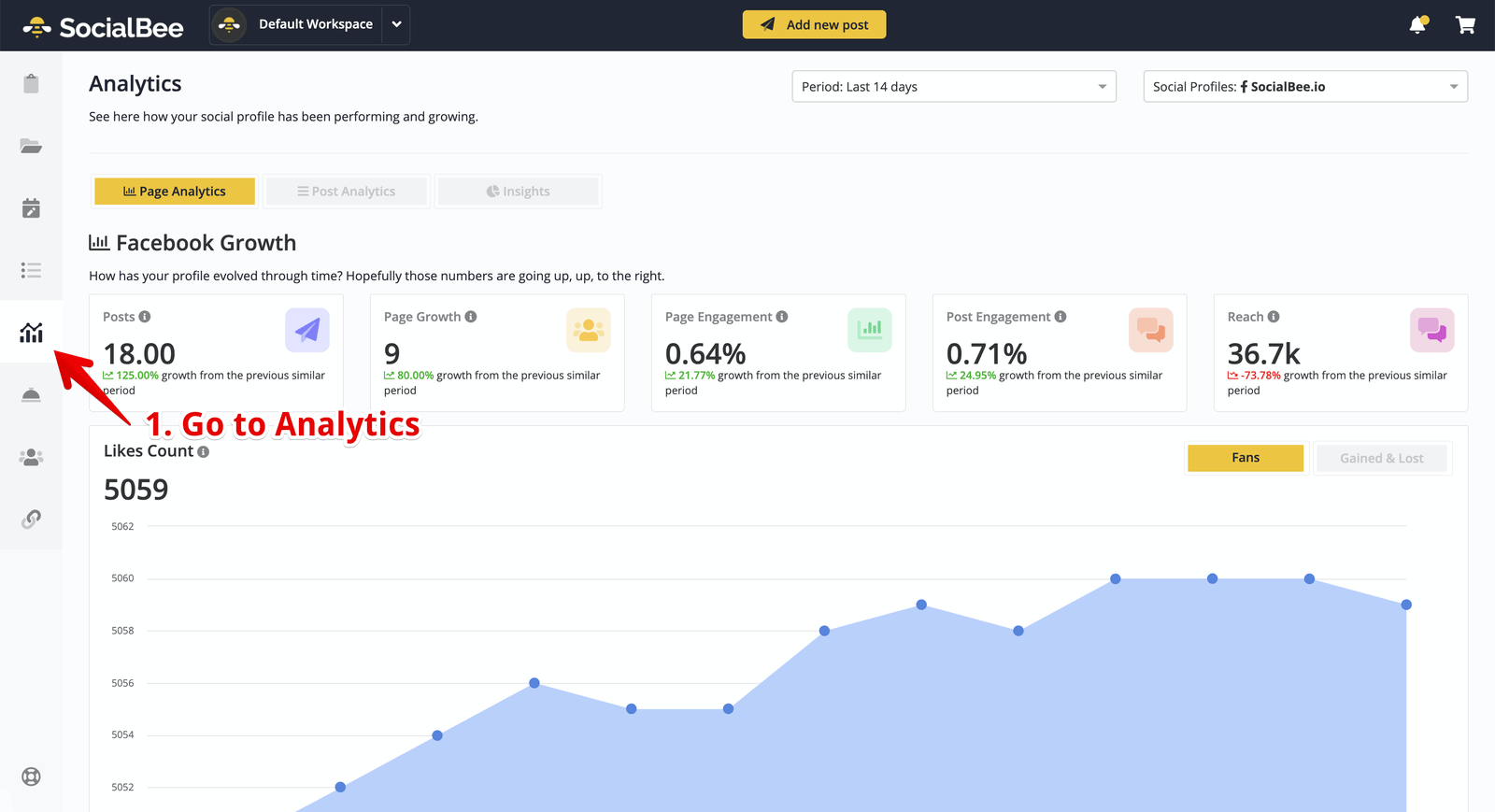The width and height of the screenshot is (1495, 812).
Task: Click the 0.64% Page Engagement value
Action: click(705, 354)
